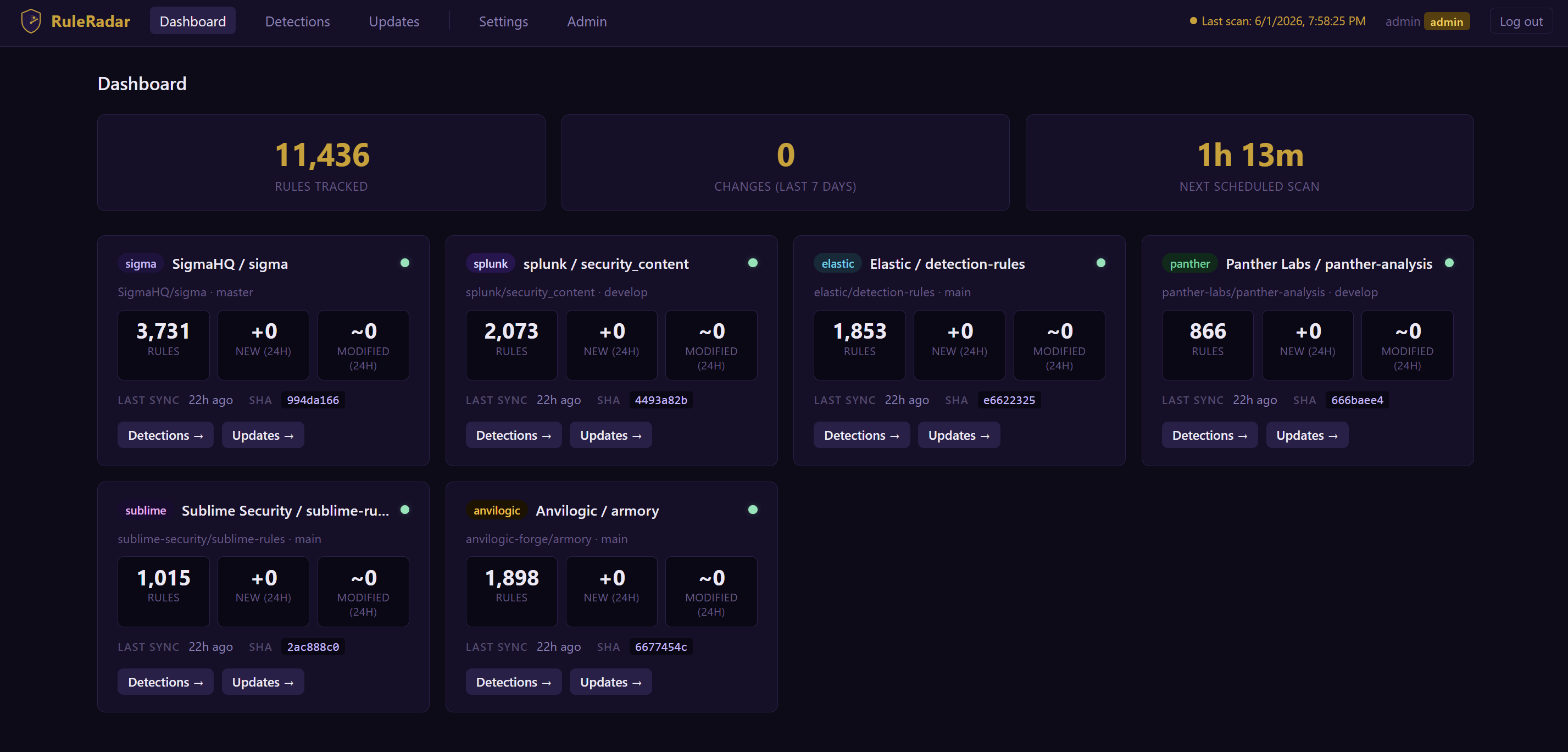Click the Panther Labs / panther-analysis title
The height and width of the screenshot is (752, 1568).
1329,264
